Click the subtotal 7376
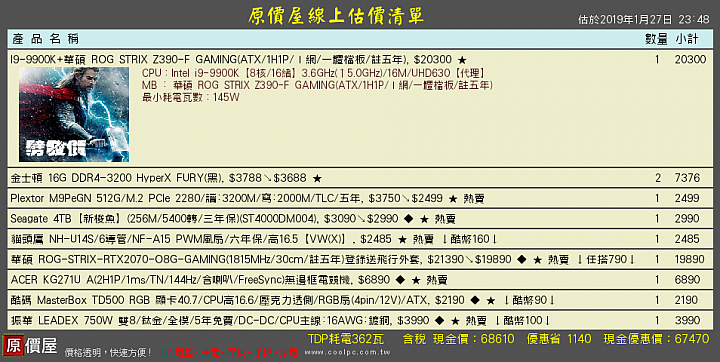Viewport: 720px width, 362px height. tap(687, 178)
